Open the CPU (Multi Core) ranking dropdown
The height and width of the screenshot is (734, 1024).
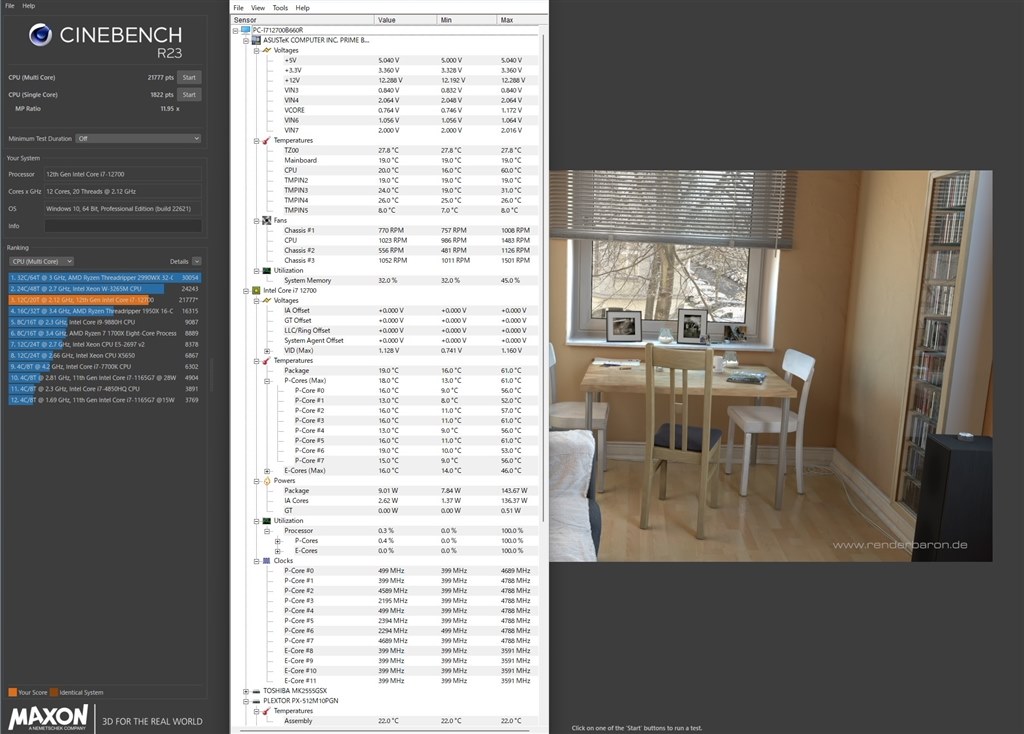point(41,261)
